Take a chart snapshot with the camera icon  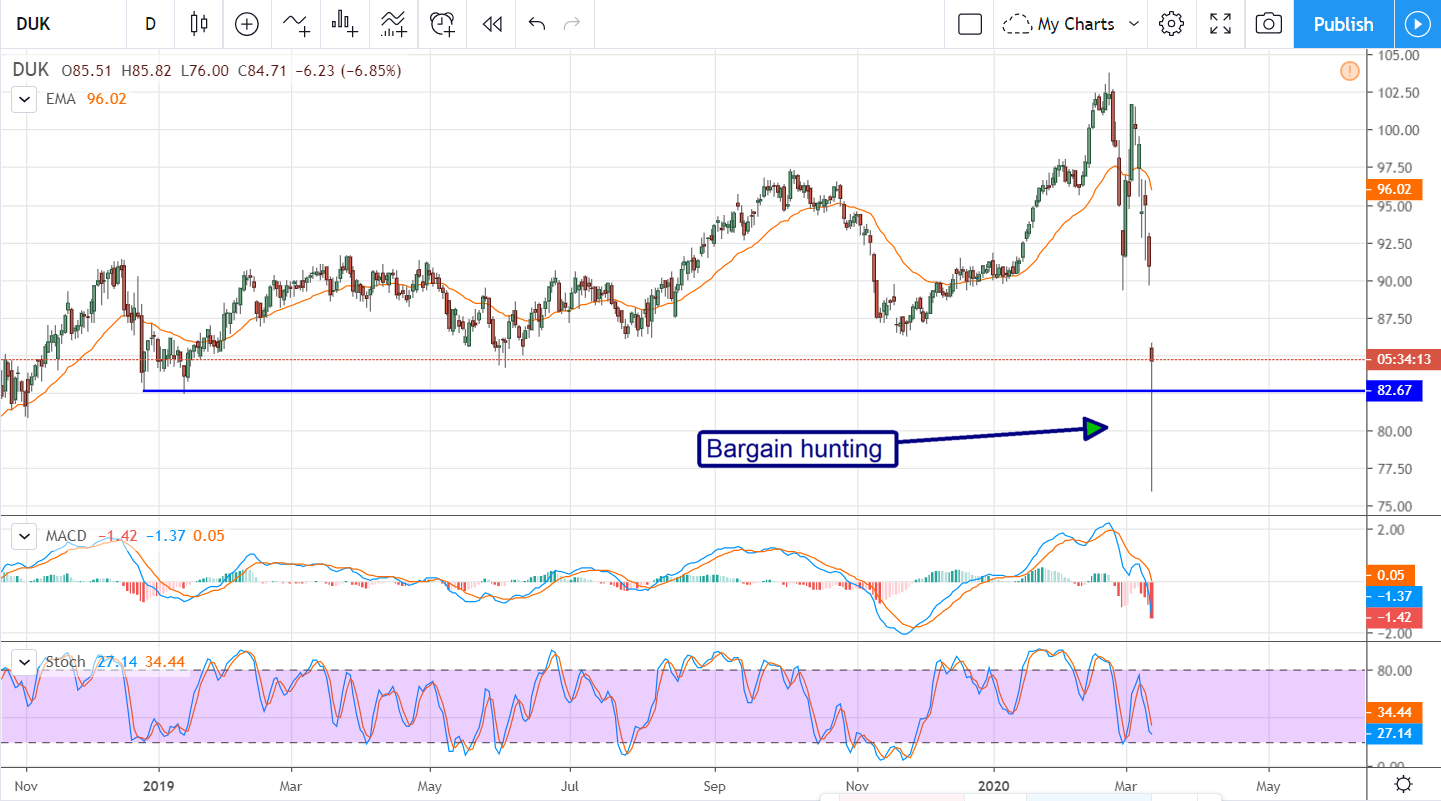click(x=1268, y=24)
